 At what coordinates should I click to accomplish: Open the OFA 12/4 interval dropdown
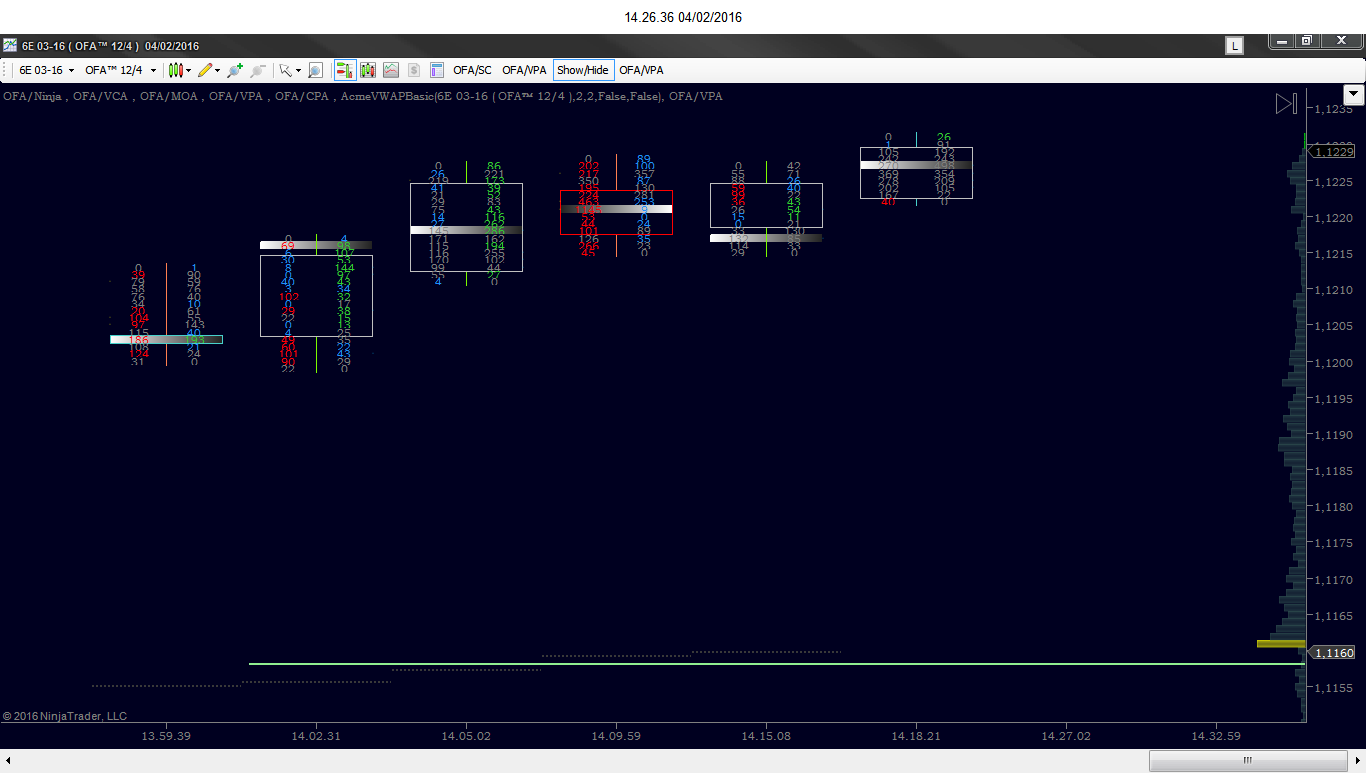[x=119, y=70]
